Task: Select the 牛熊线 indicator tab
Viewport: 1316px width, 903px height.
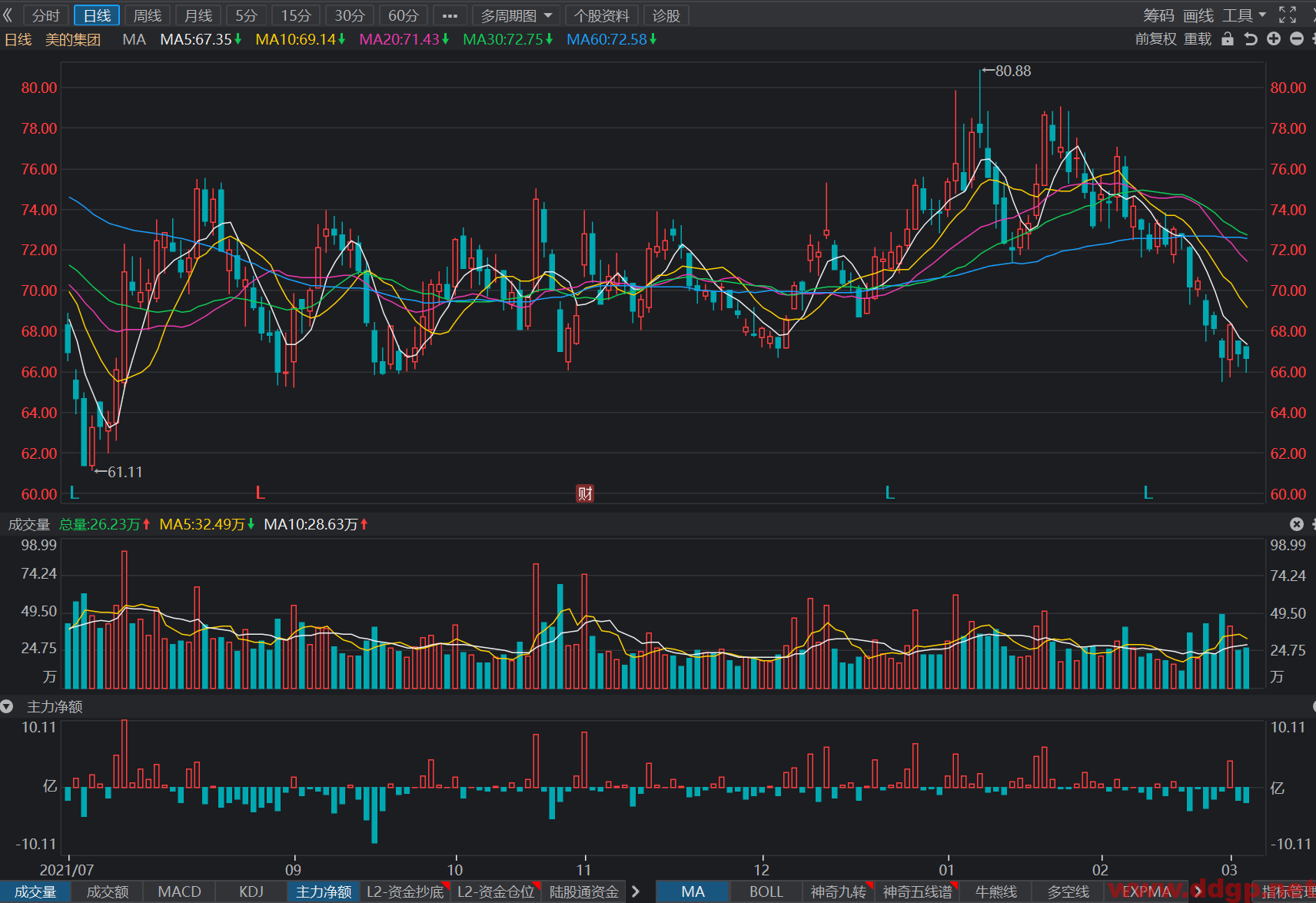Action: 996,891
